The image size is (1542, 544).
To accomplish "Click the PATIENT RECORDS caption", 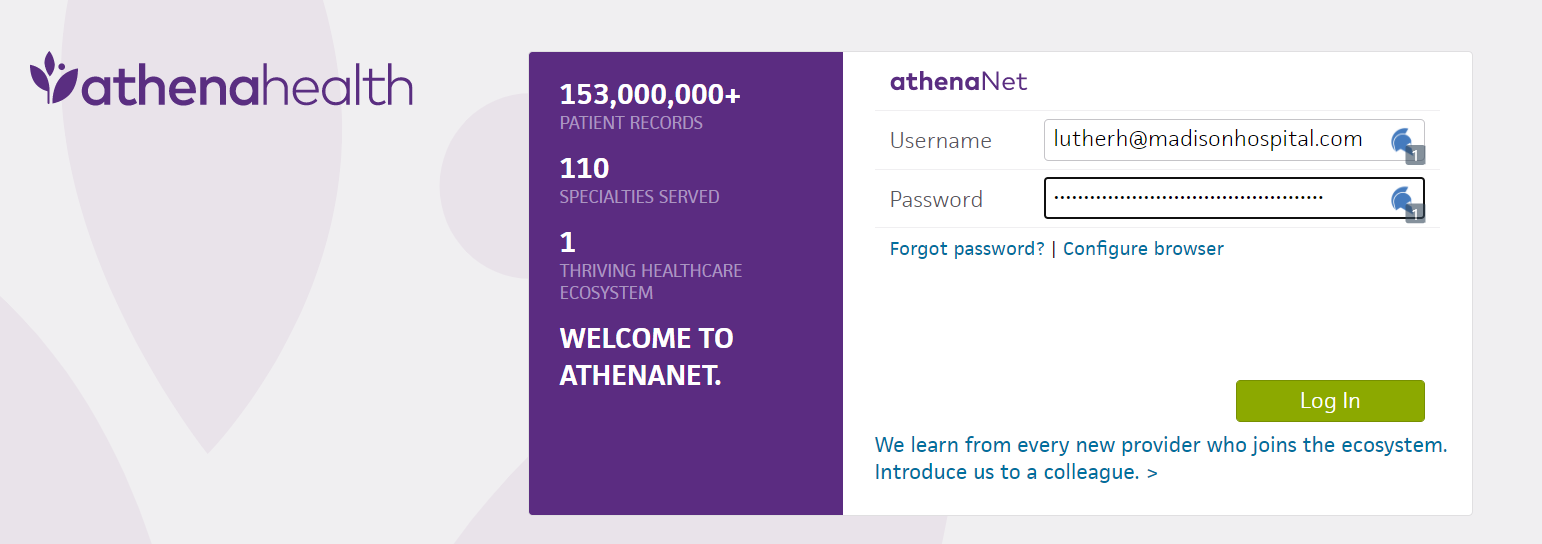I will click(x=631, y=124).
